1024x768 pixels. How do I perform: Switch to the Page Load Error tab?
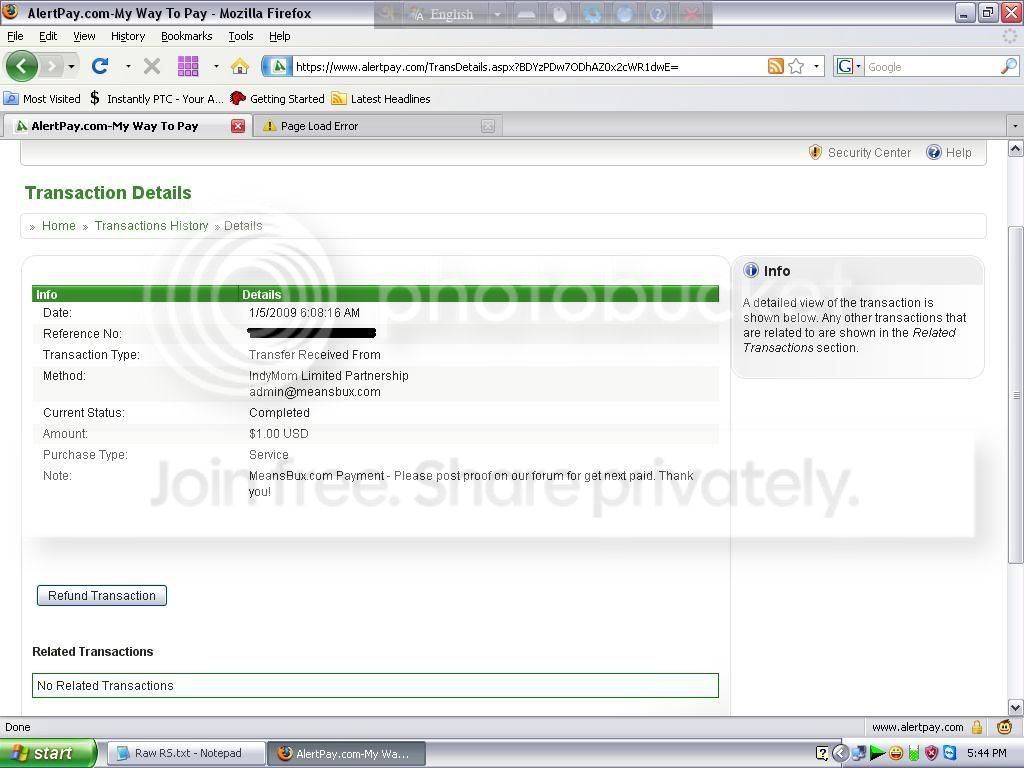click(x=376, y=126)
